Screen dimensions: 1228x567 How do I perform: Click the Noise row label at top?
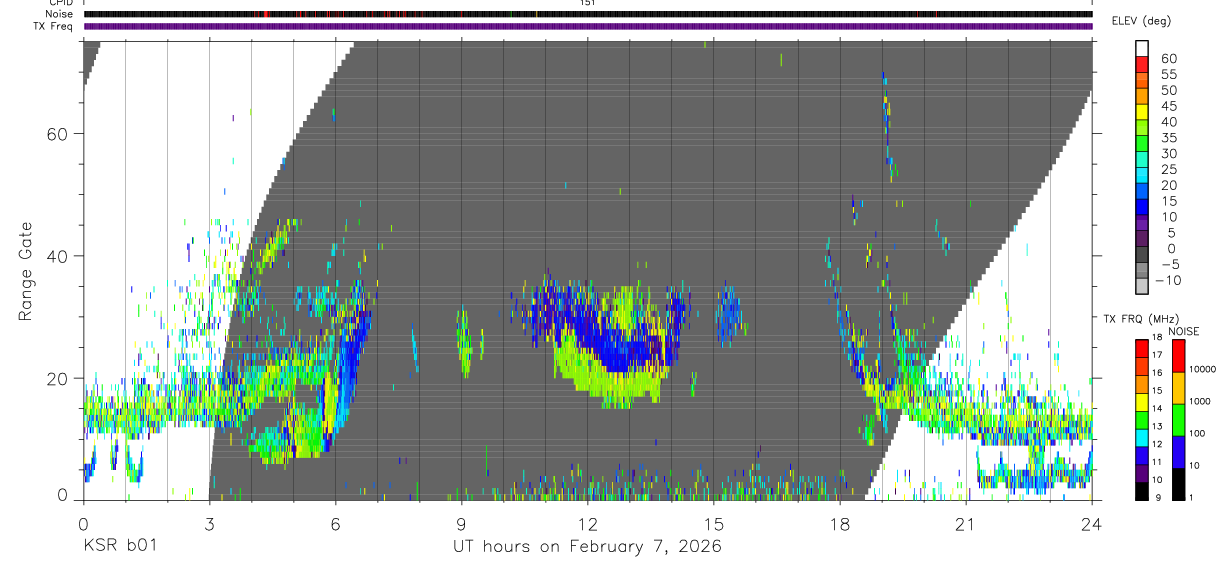click(61, 14)
